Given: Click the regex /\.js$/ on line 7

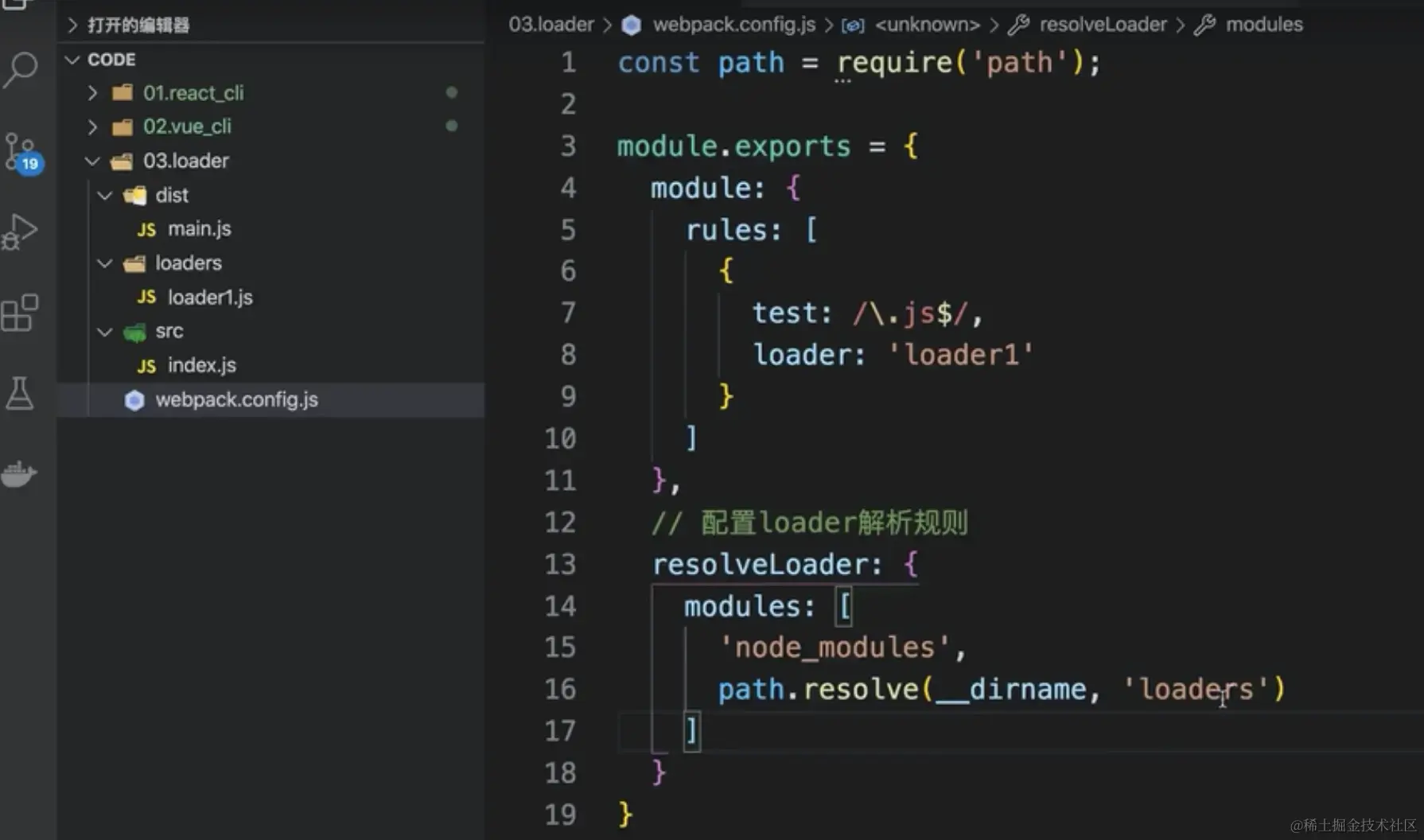Looking at the screenshot, I should (x=910, y=313).
